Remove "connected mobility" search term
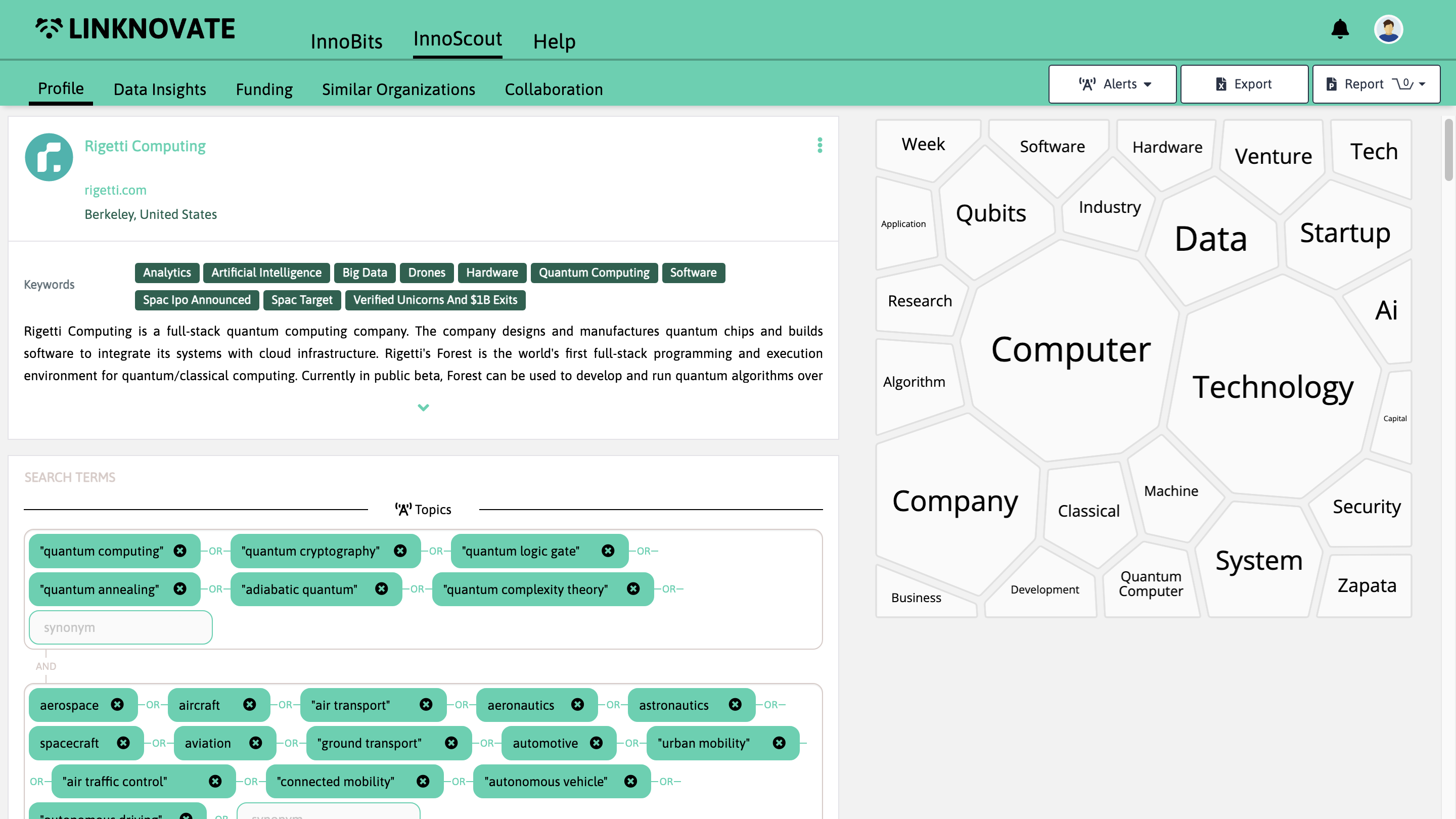 point(423,781)
